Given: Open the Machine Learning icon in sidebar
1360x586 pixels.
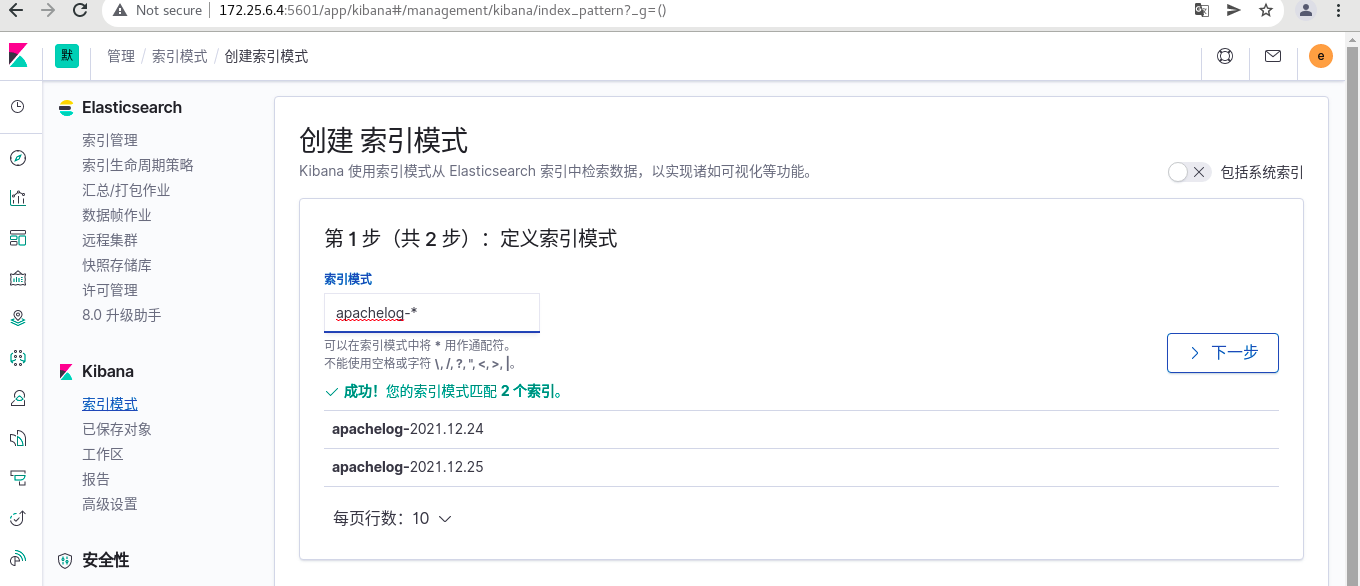Looking at the screenshot, I should tap(18, 358).
